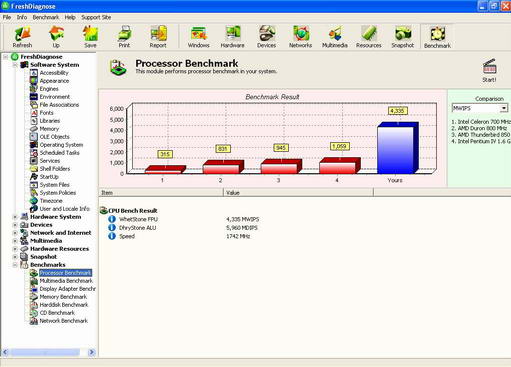The height and width of the screenshot is (367, 511).
Task: Open the Info menu
Action: 22,17
